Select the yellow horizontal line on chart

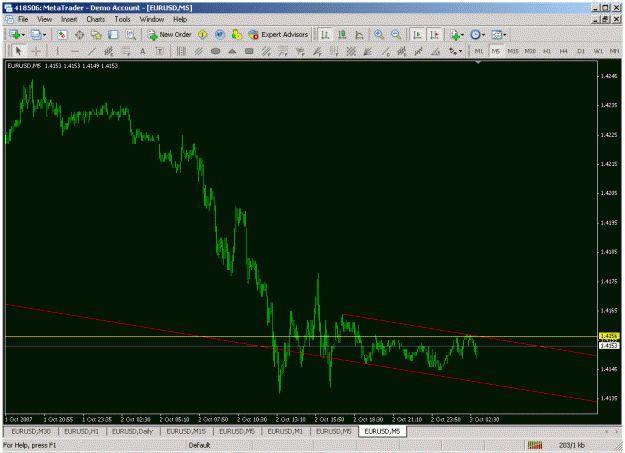(301, 337)
